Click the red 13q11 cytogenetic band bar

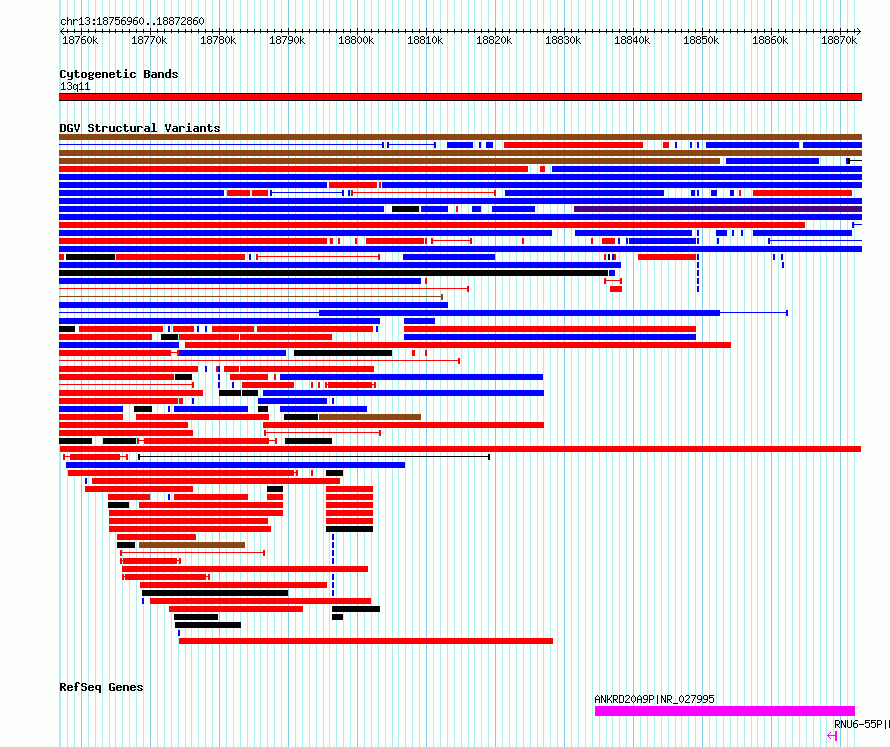(x=460, y=97)
